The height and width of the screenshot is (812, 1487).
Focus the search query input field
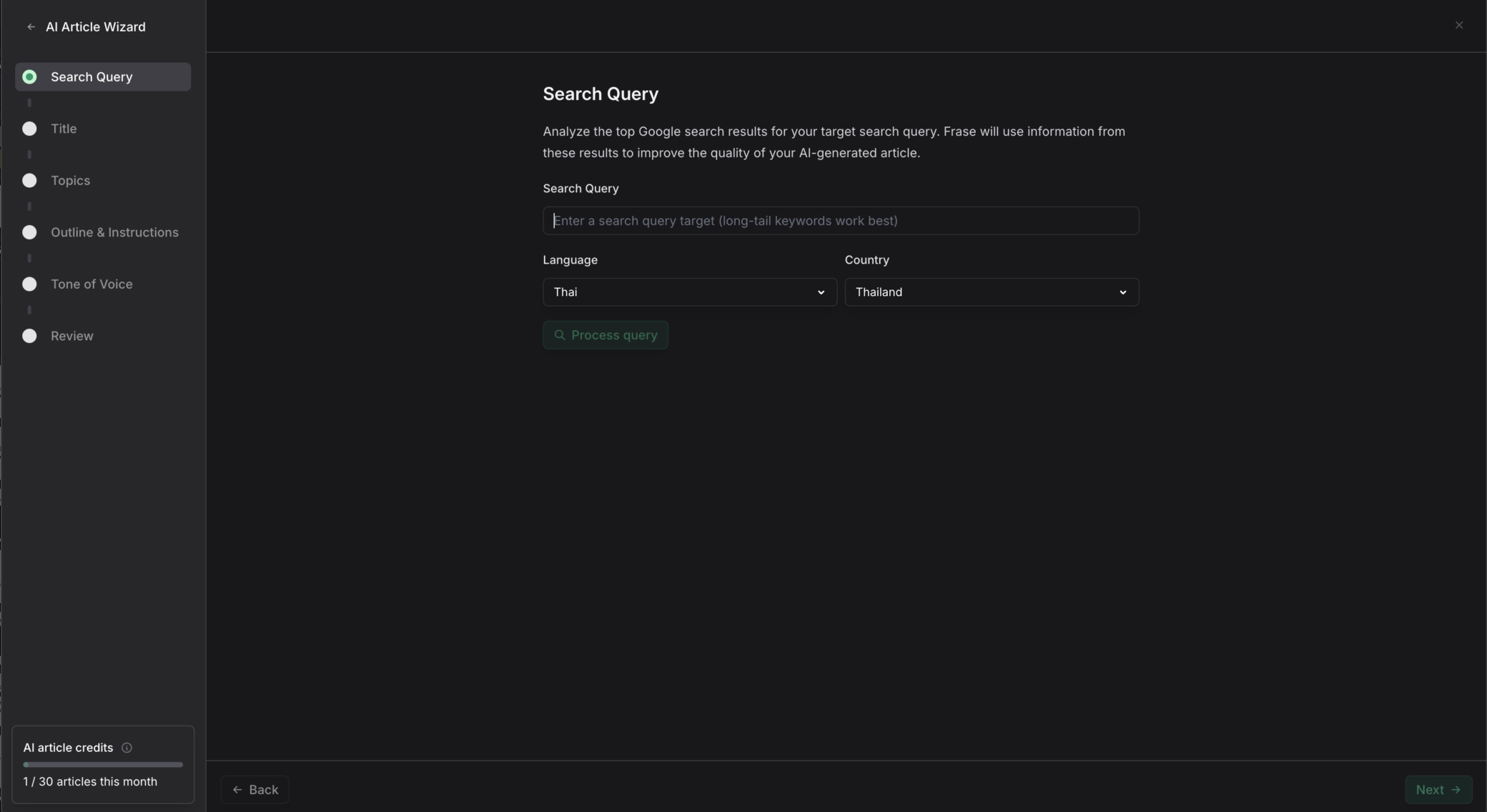[841, 221]
